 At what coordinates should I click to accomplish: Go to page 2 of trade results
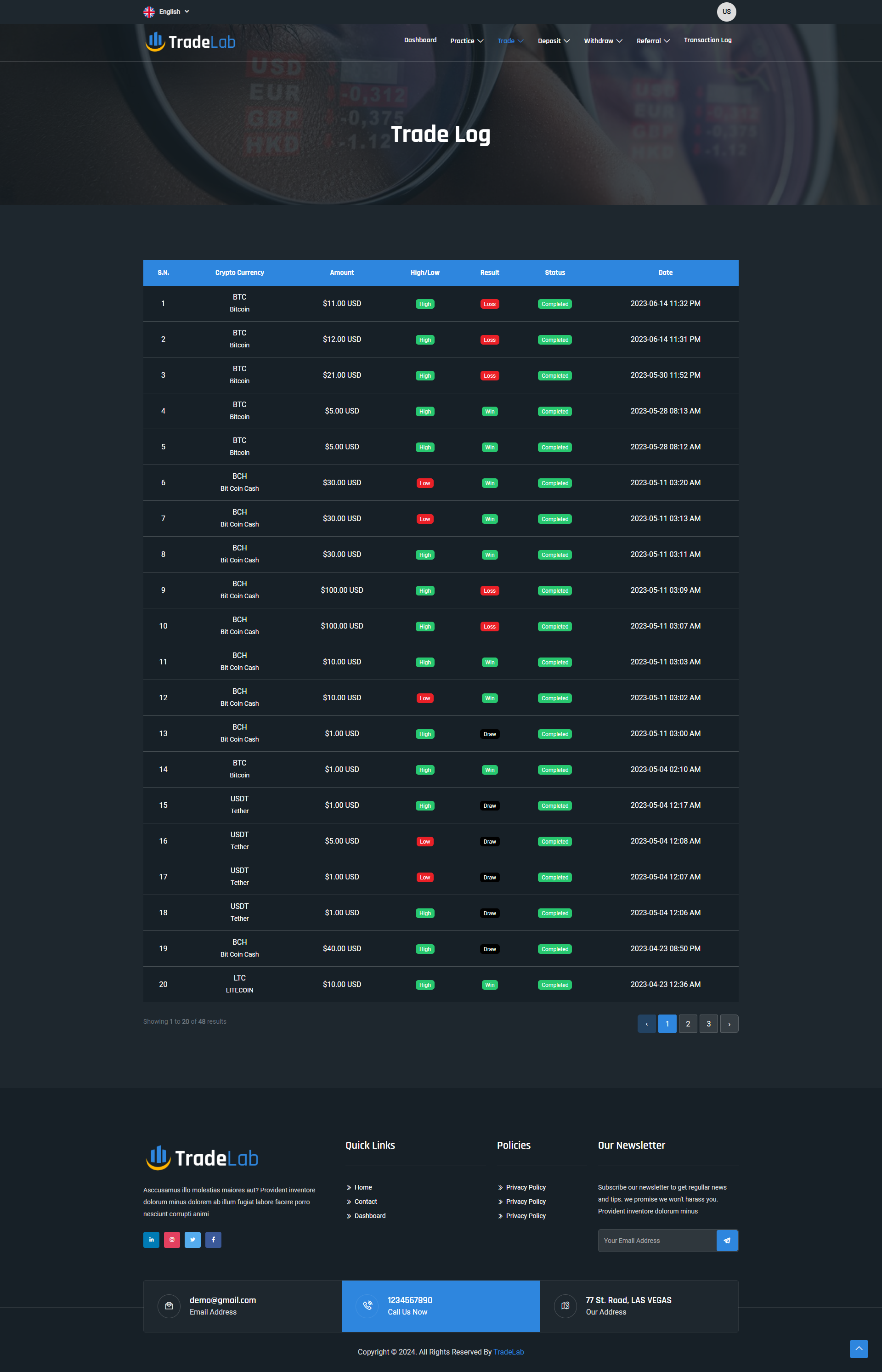688,1024
